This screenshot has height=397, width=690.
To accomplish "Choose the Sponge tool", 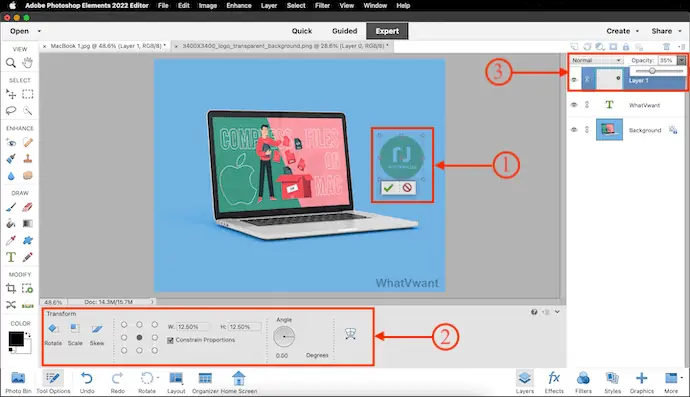I will tap(28, 175).
